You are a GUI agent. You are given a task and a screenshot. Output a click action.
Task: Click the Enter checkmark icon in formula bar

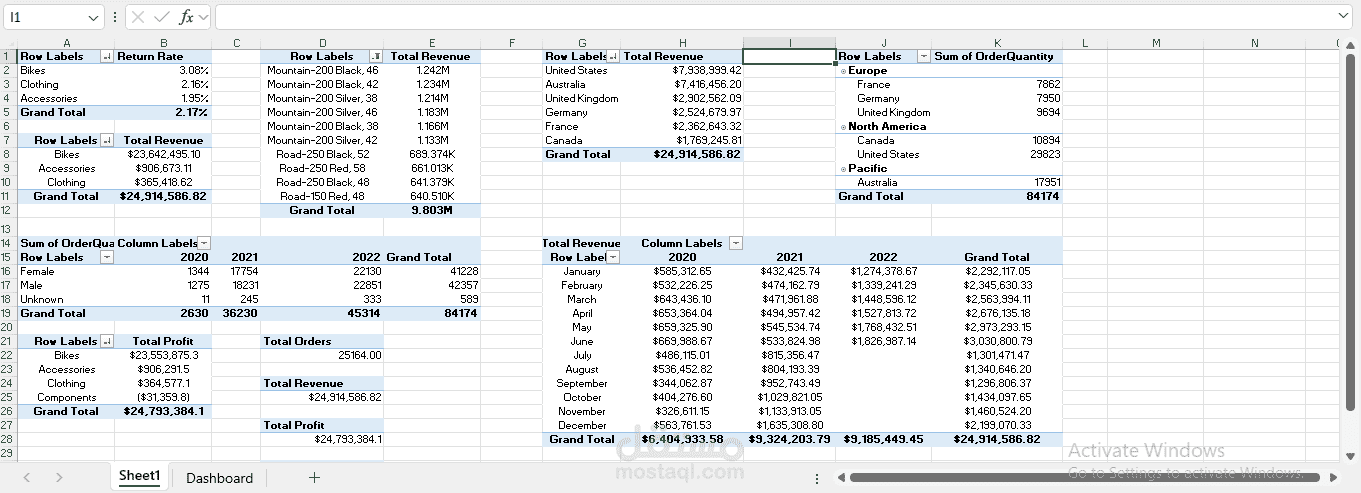coord(162,17)
